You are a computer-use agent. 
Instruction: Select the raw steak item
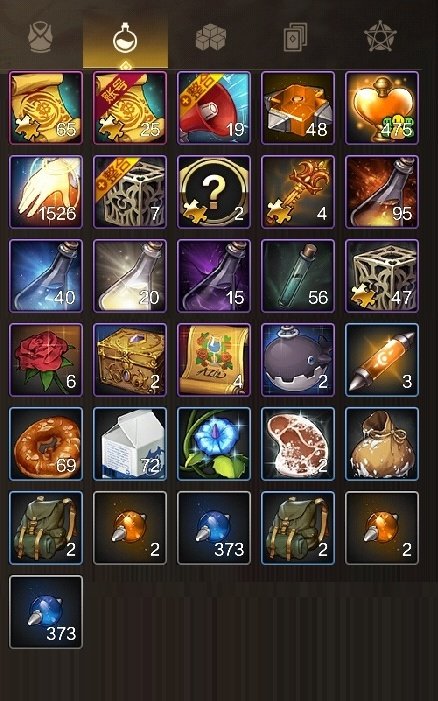tap(298, 444)
